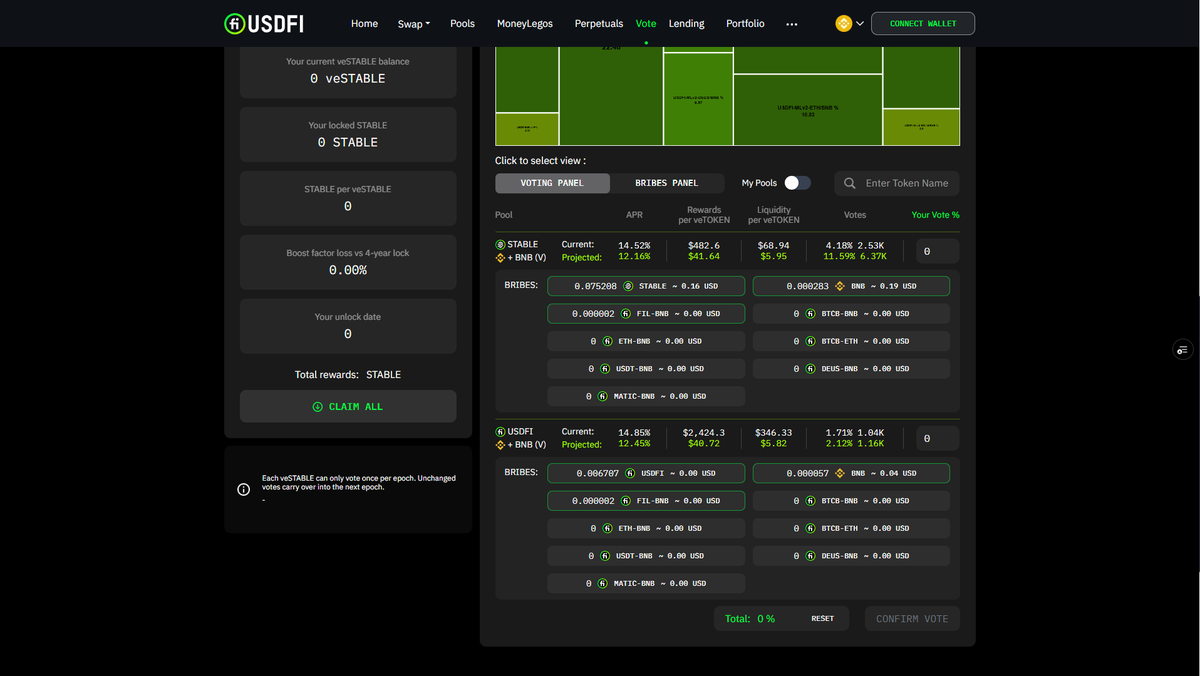This screenshot has width=1200, height=676.
Task: Go to Pools page
Action: point(463,23)
